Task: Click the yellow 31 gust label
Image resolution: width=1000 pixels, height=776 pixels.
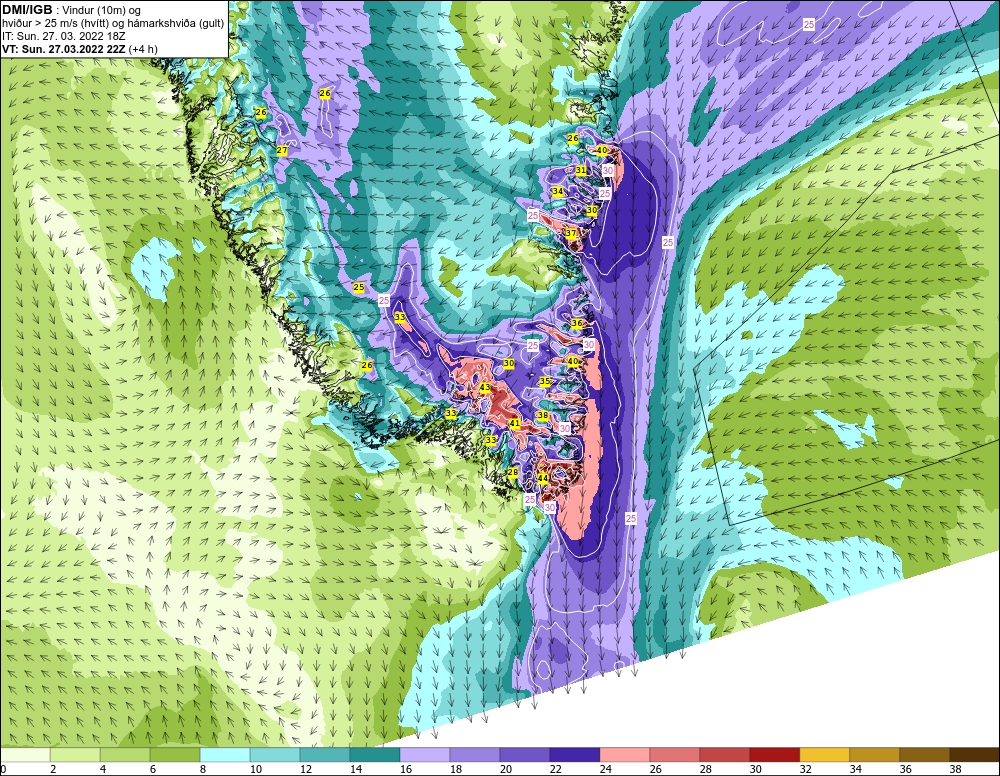Action: pyautogui.click(x=581, y=170)
